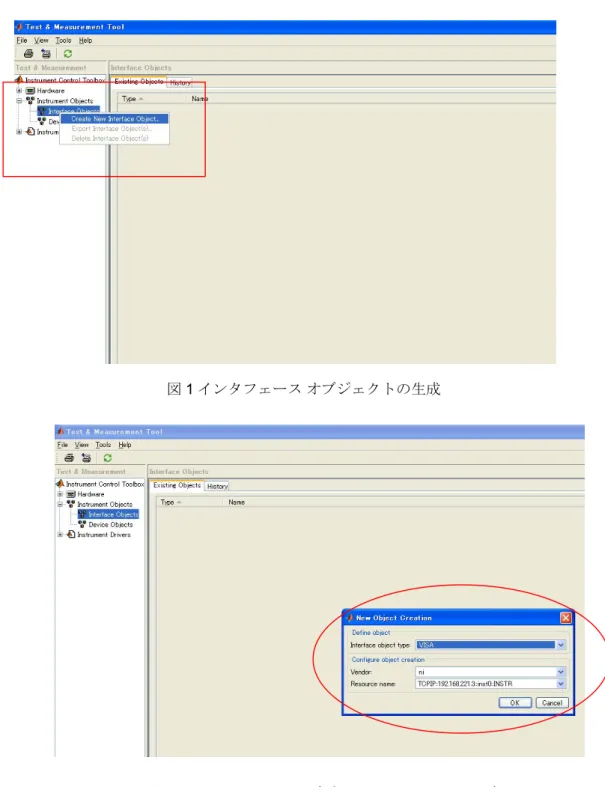Sort by Type column in the lower window

click(171, 502)
